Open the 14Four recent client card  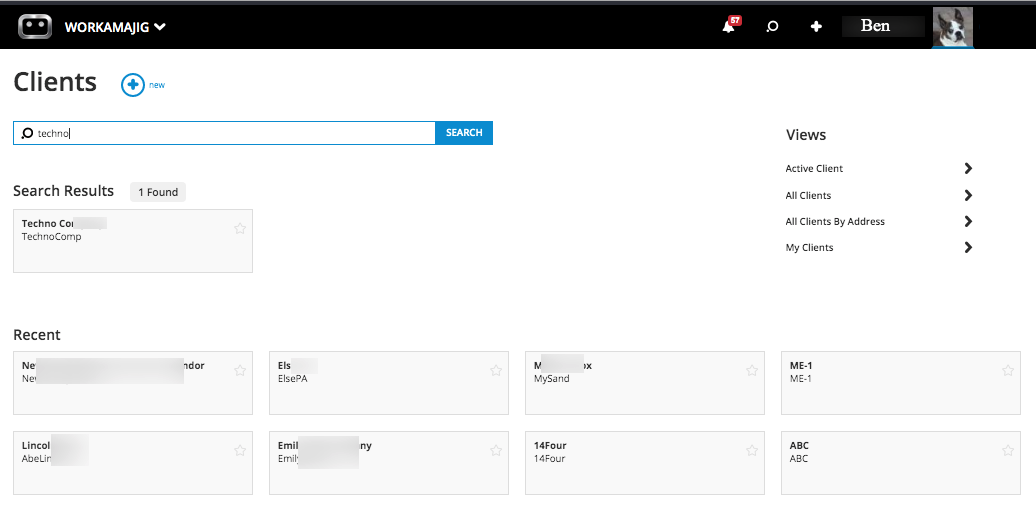644,463
